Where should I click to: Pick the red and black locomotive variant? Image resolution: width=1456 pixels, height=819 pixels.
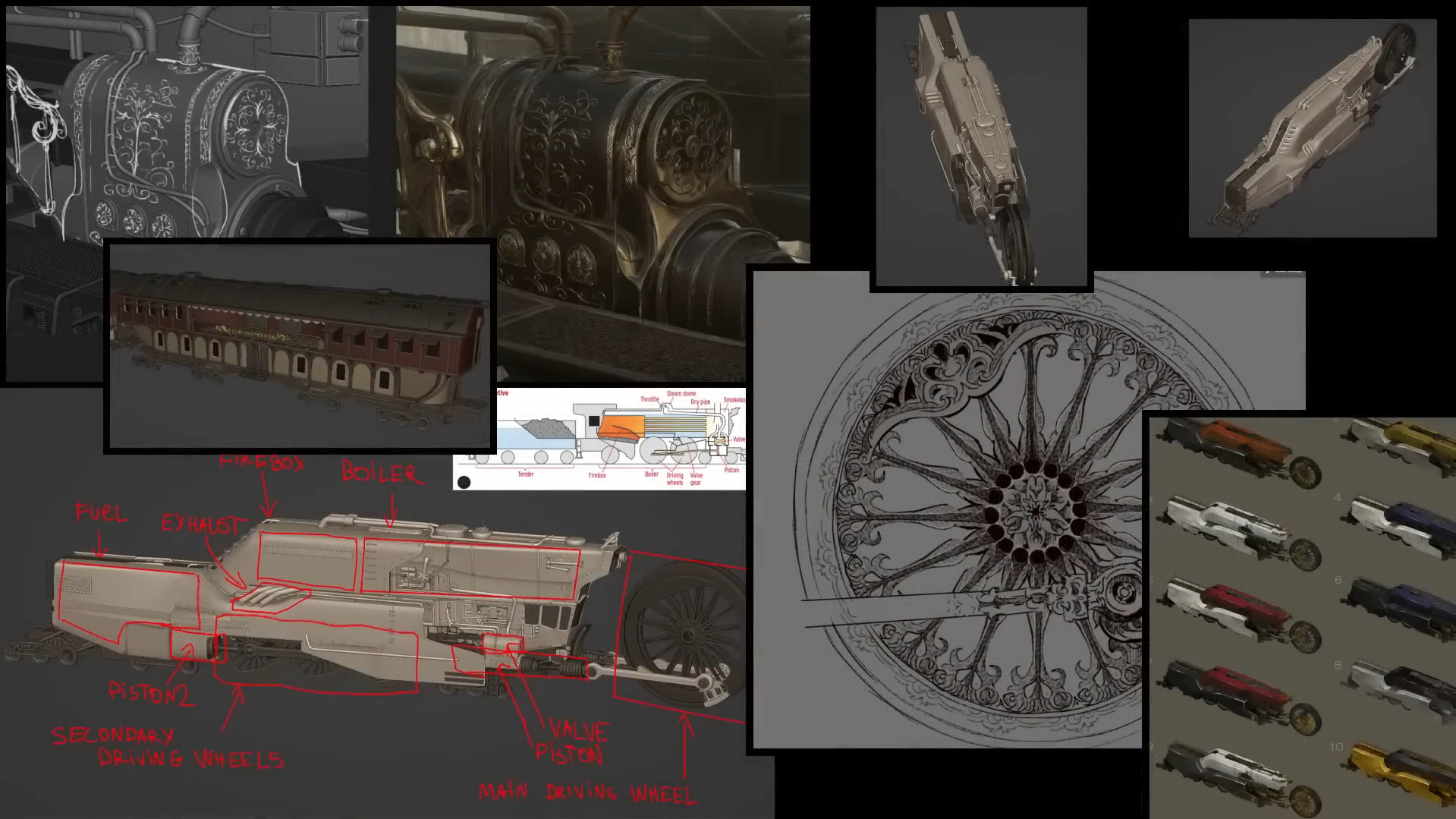pos(1240,698)
